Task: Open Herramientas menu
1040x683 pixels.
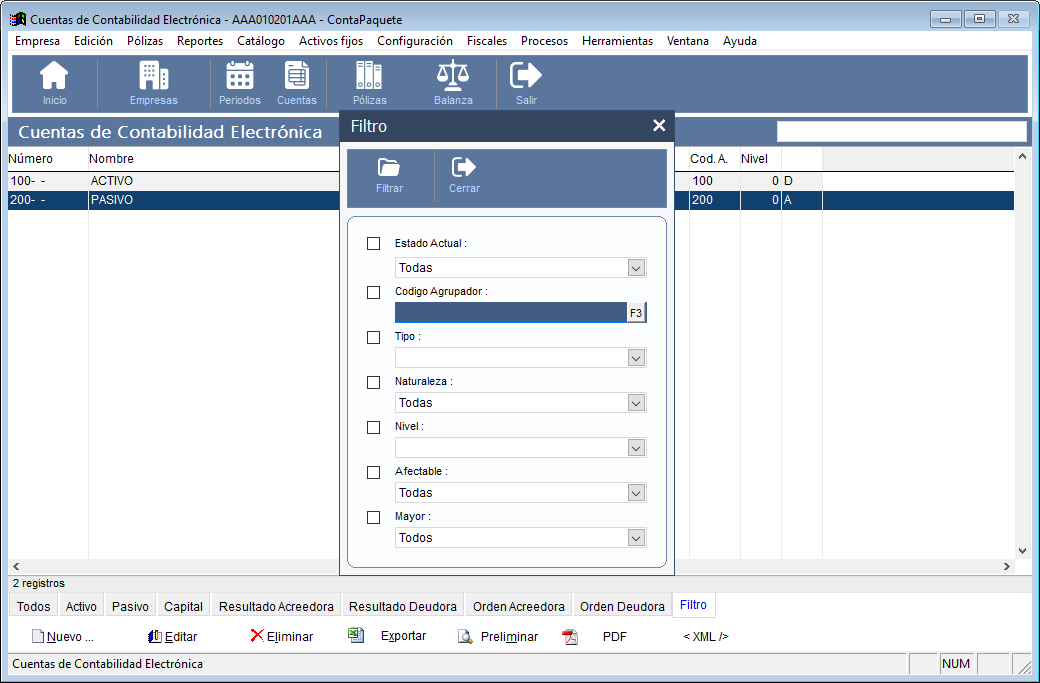Action: 617,41
